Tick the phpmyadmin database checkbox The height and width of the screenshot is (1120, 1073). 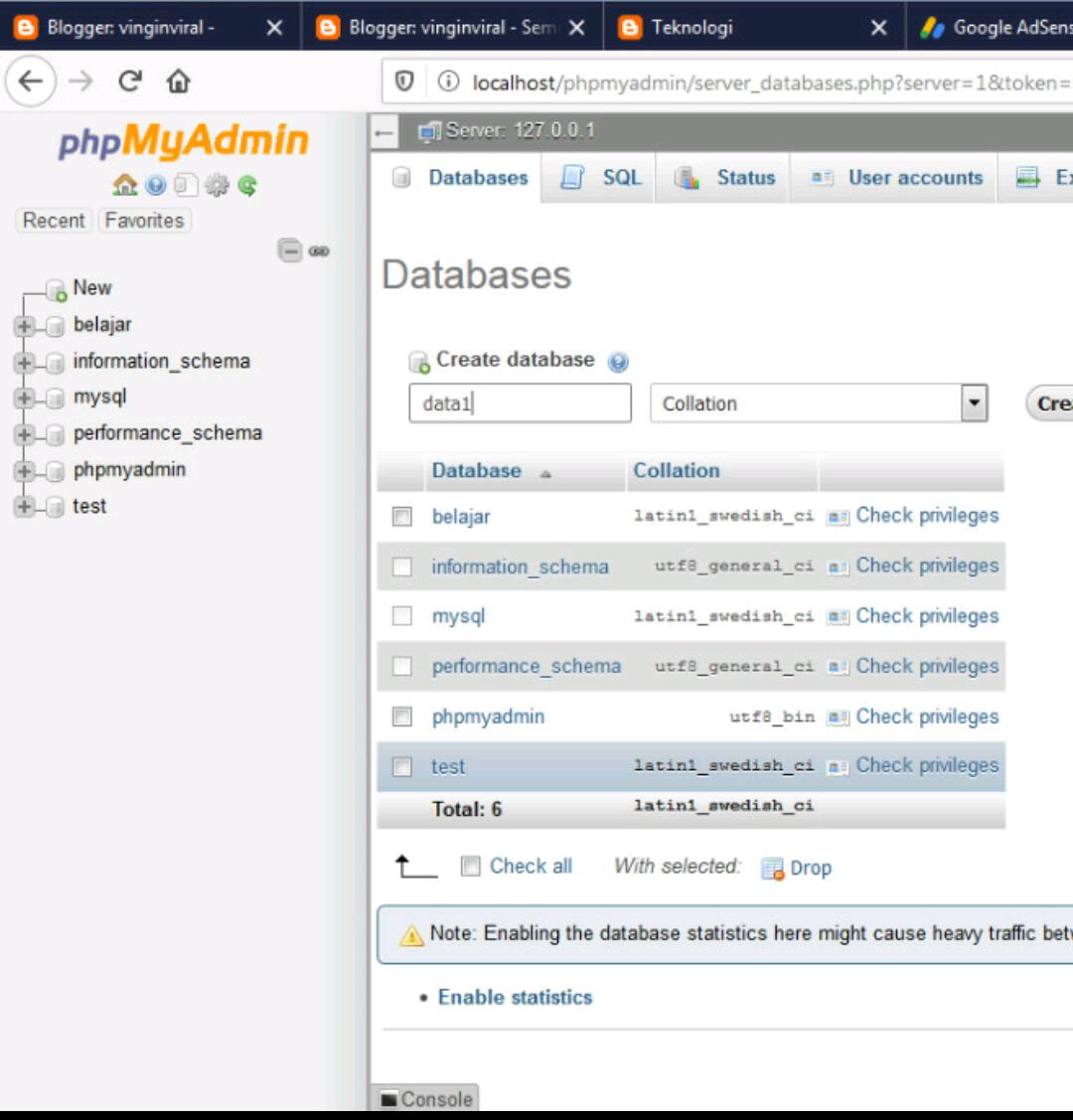402,717
